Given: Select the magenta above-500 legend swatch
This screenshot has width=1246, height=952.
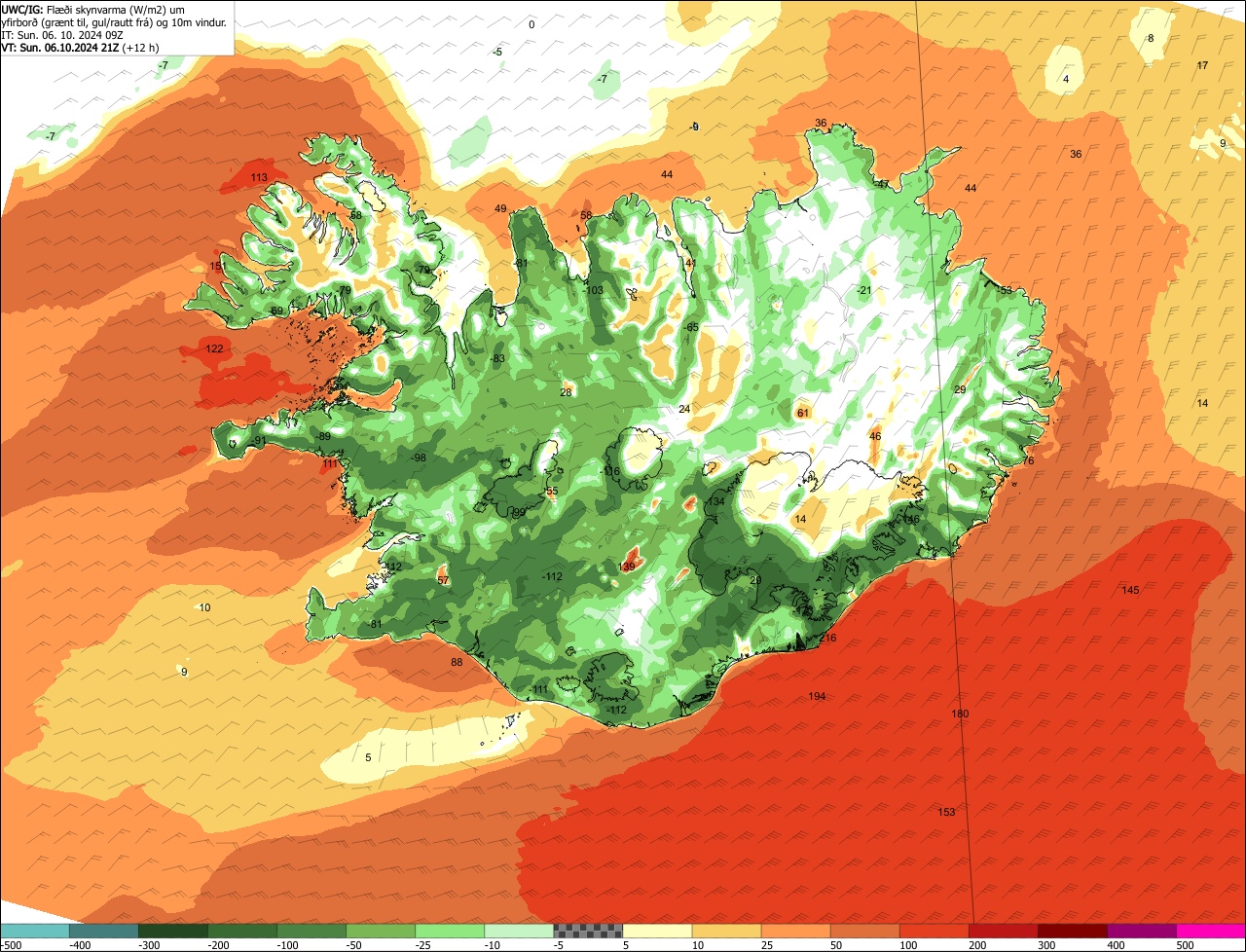Looking at the screenshot, I should coord(1211,931).
